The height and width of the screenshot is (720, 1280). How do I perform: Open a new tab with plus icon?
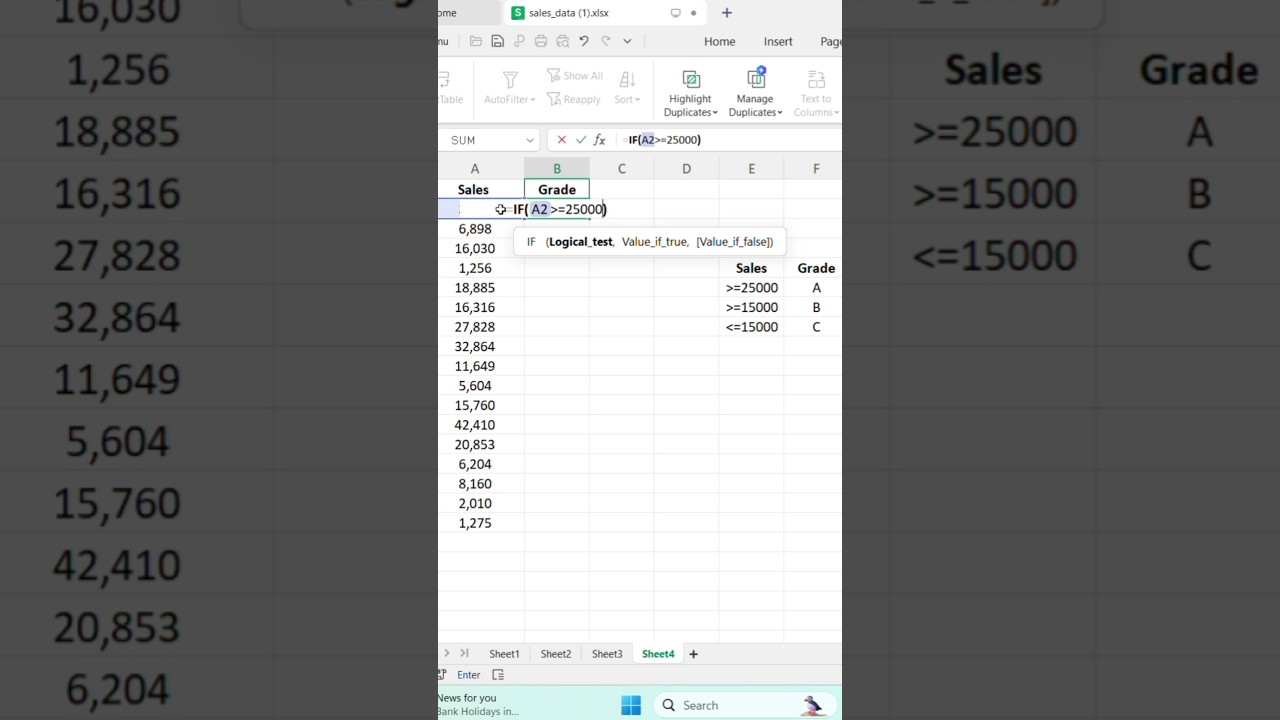coord(727,13)
